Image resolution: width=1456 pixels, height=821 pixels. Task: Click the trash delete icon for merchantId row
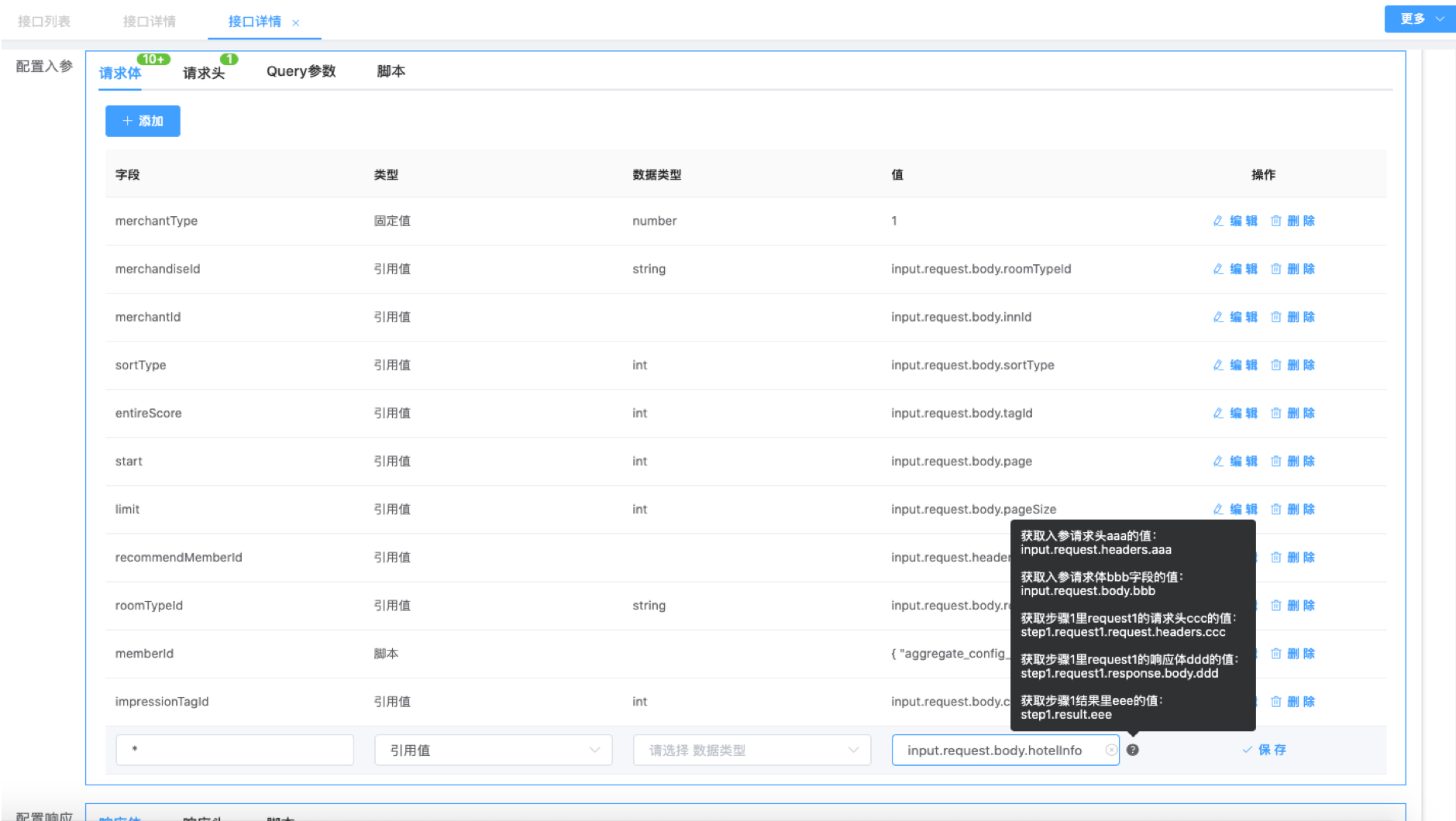1275,317
